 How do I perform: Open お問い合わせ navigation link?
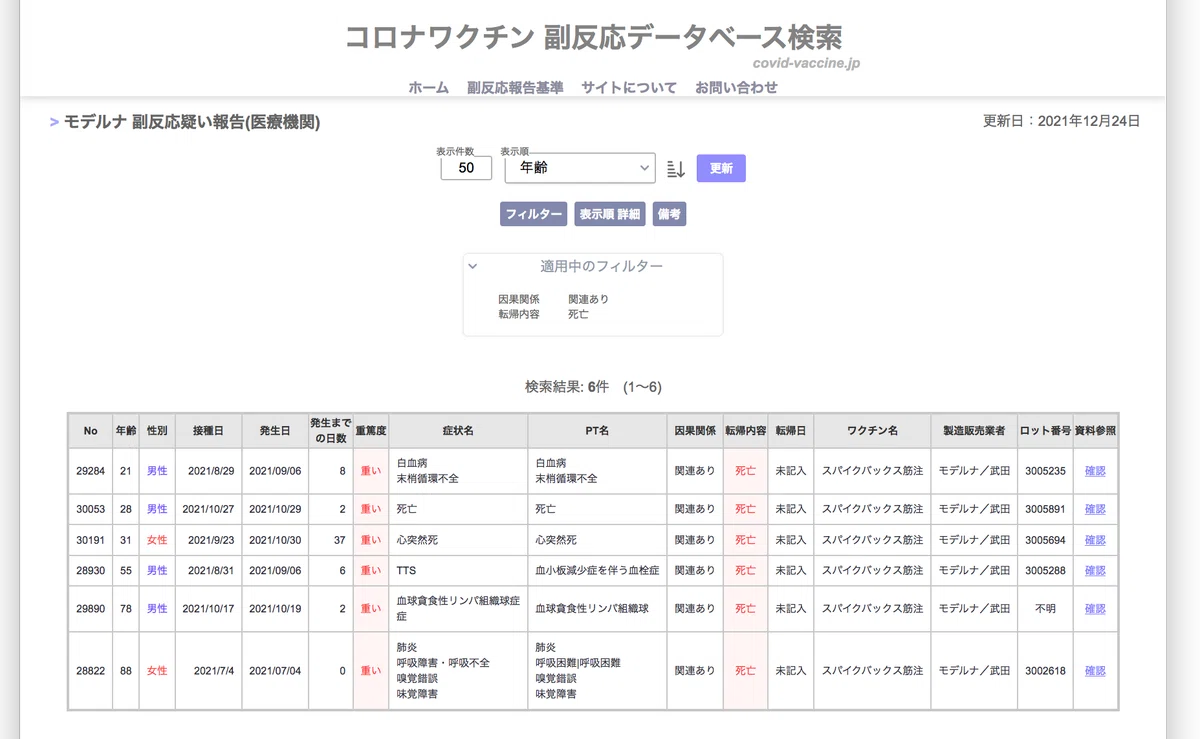pyautogui.click(x=736, y=87)
